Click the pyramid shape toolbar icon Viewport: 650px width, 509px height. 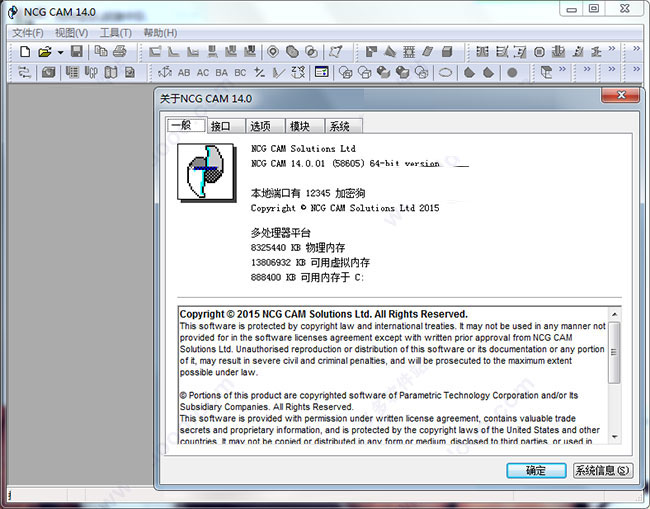pyautogui.click(x=390, y=51)
